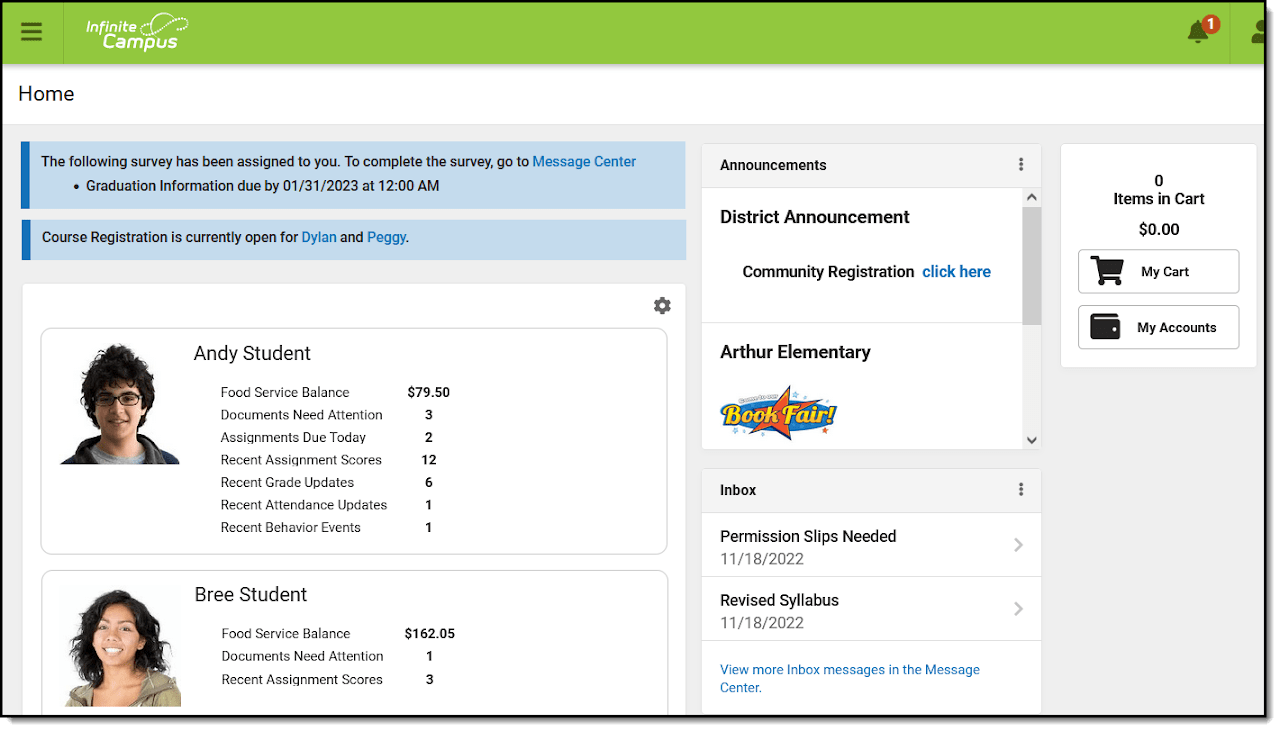Expand the Revised Syllabus message
The width and height of the screenshot is (1280, 731).
(1018, 608)
